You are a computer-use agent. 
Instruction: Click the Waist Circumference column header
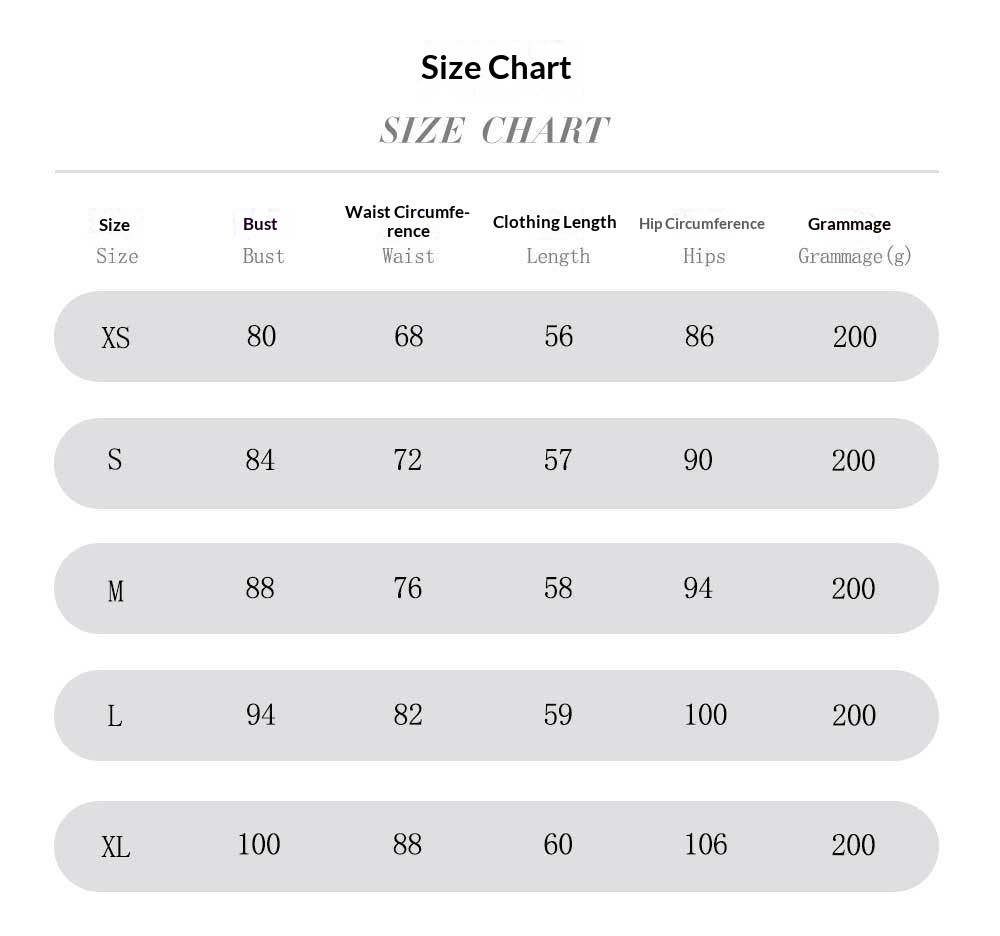point(408,221)
